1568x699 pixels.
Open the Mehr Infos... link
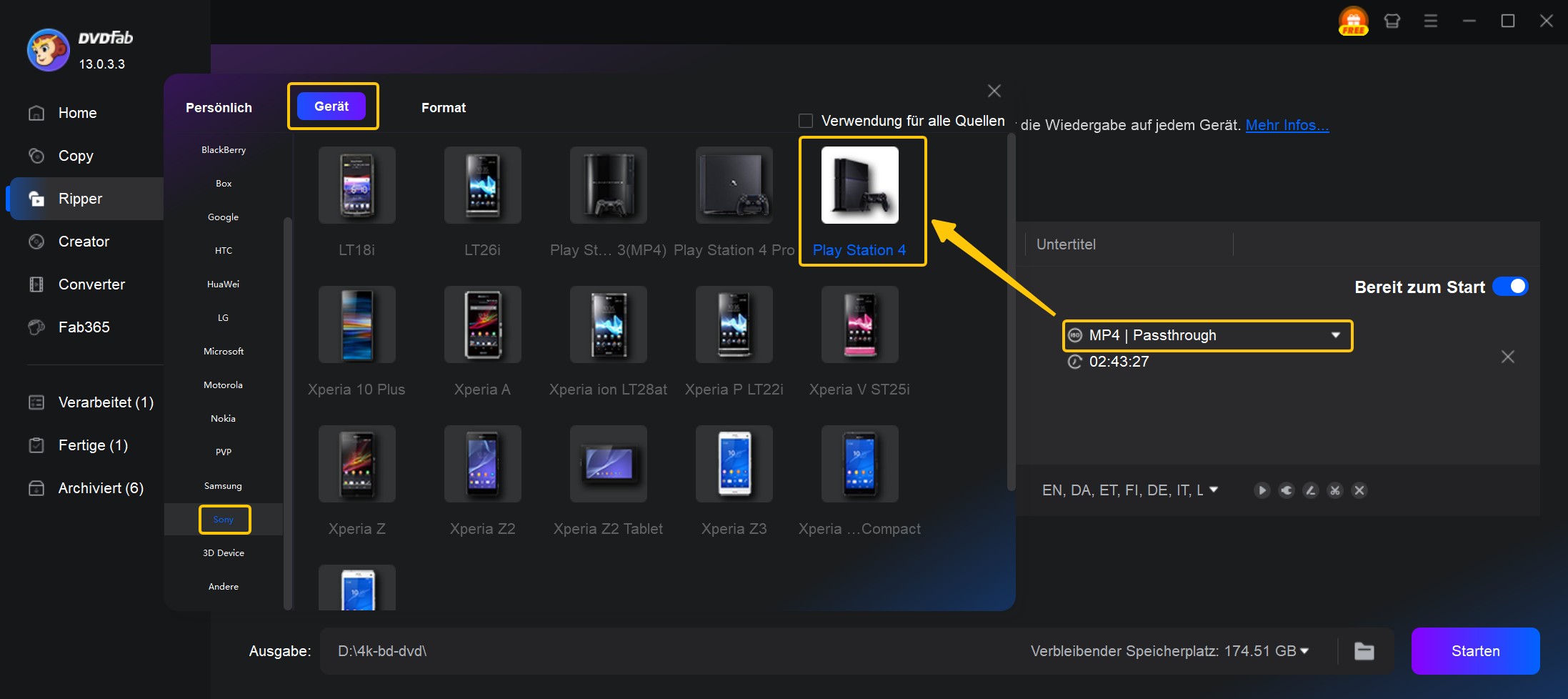tap(1287, 125)
